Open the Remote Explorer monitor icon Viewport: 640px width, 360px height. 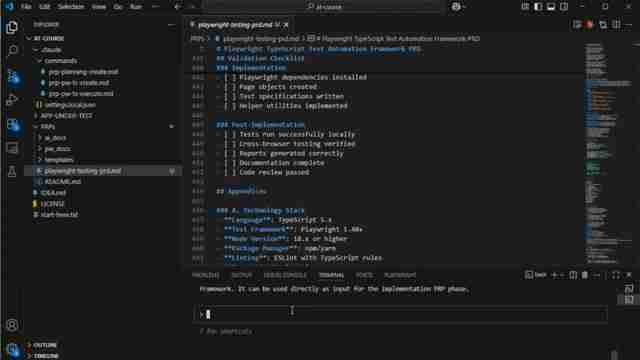[x=12, y=148]
